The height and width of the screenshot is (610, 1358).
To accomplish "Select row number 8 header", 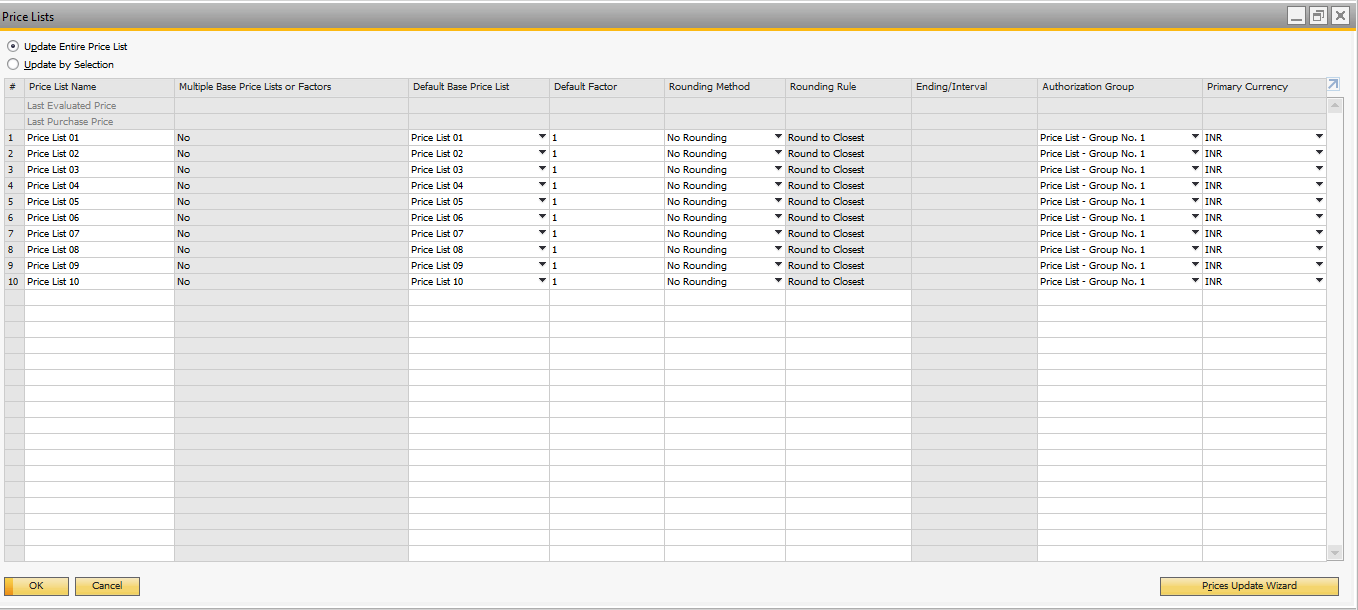I will coord(13,250).
